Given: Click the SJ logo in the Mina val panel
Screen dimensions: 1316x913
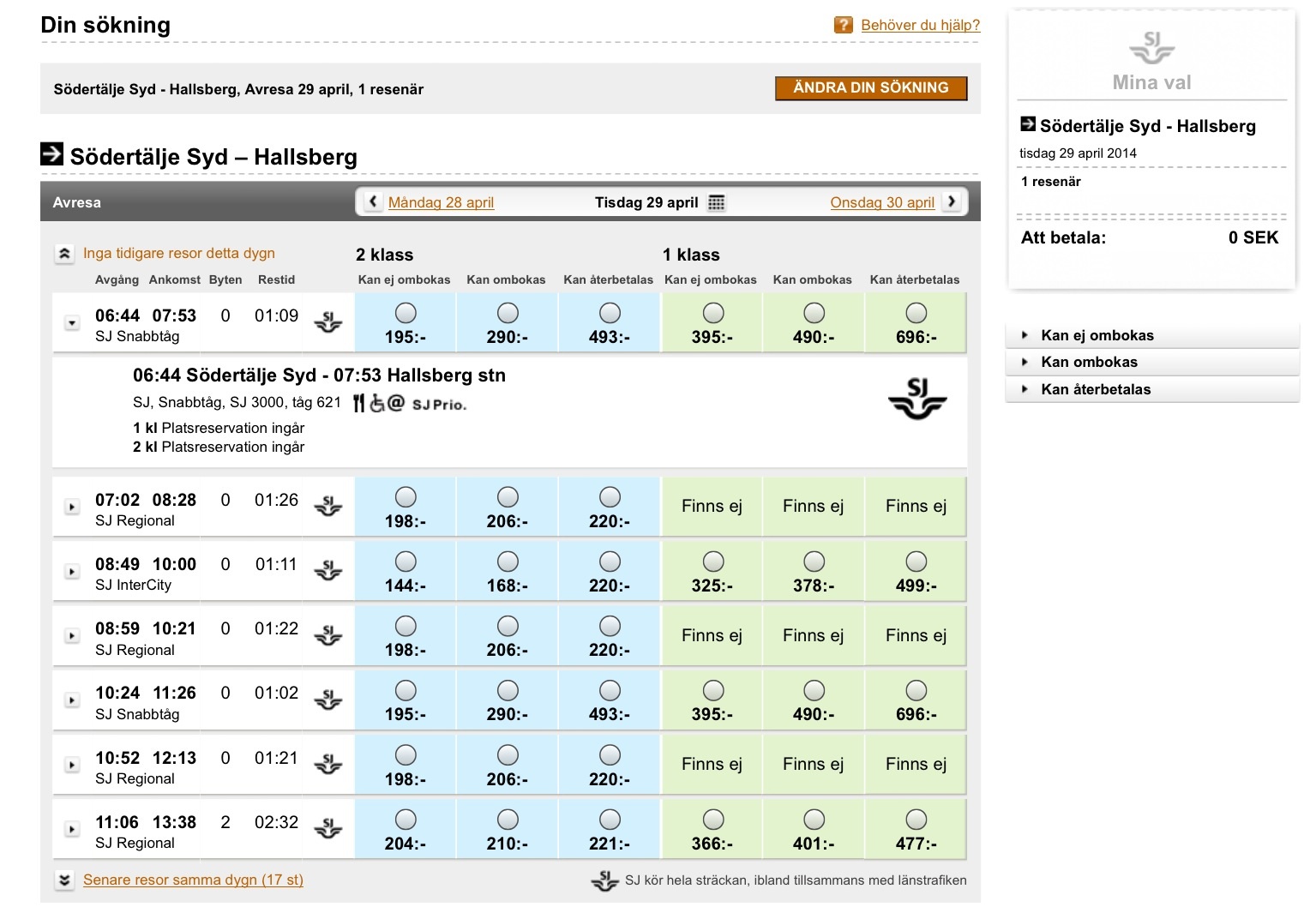Looking at the screenshot, I should pos(1151,47).
